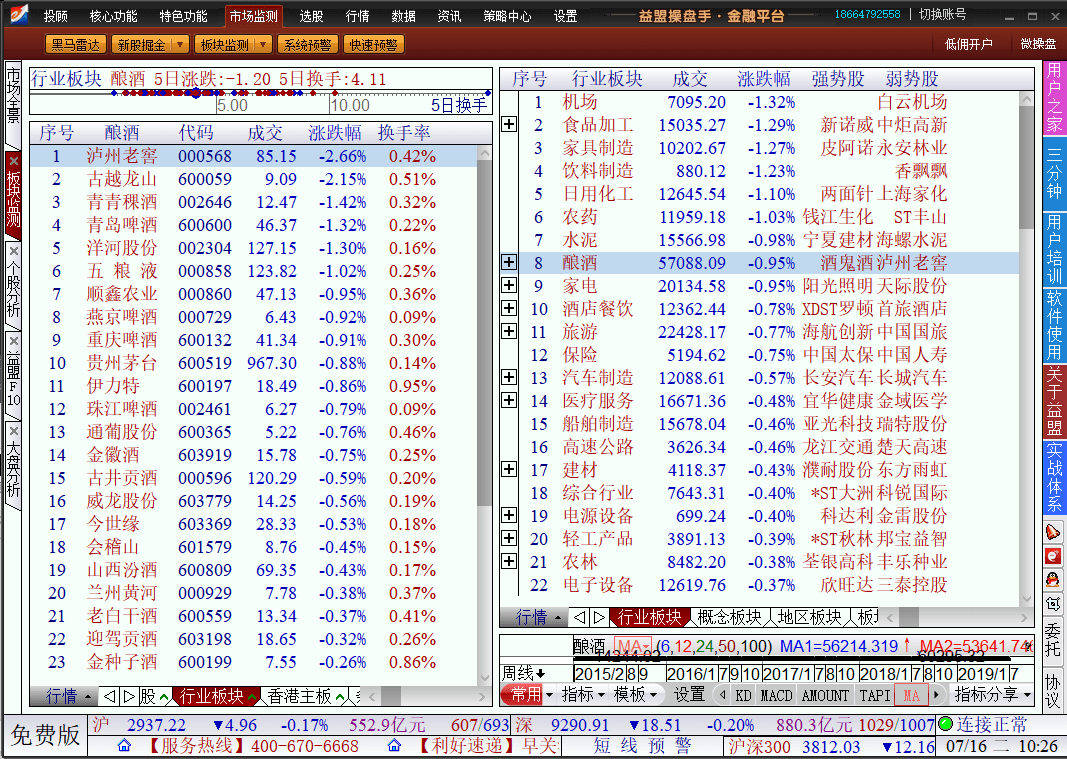
Task: Expand the 旅游 sector row
Action: click(x=509, y=332)
